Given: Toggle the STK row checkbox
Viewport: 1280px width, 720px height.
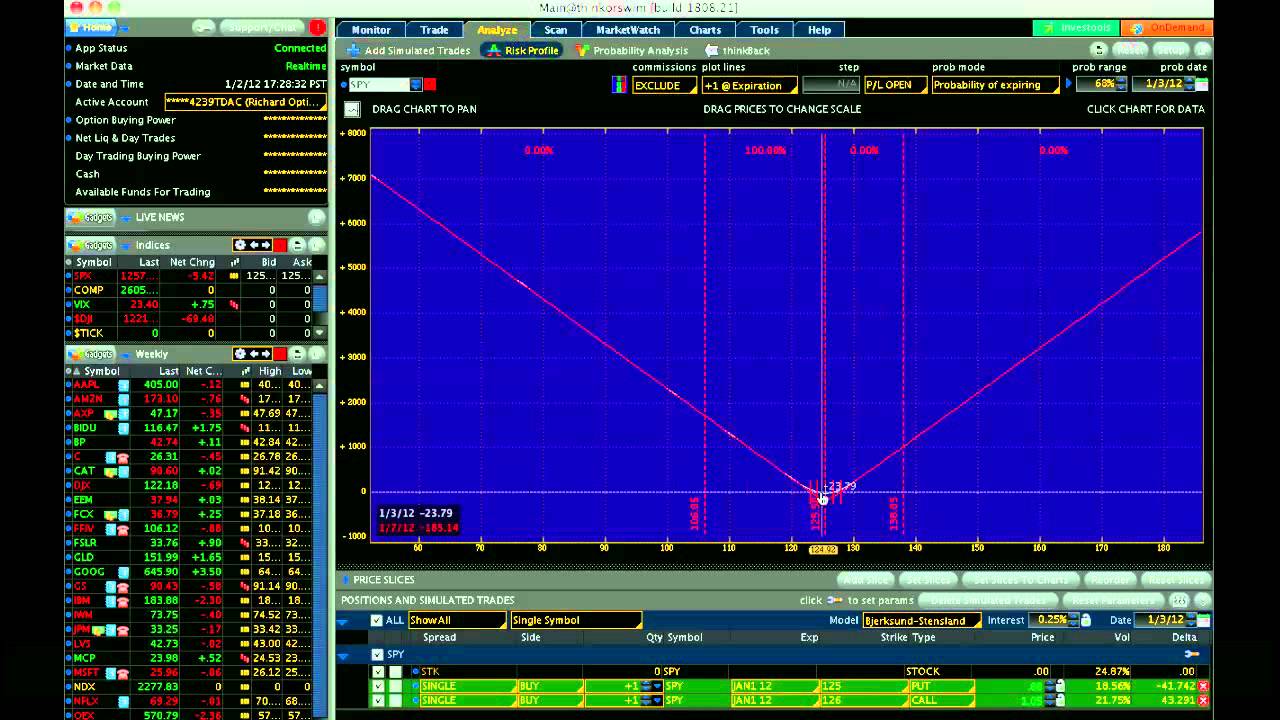Looking at the screenshot, I should (378, 672).
